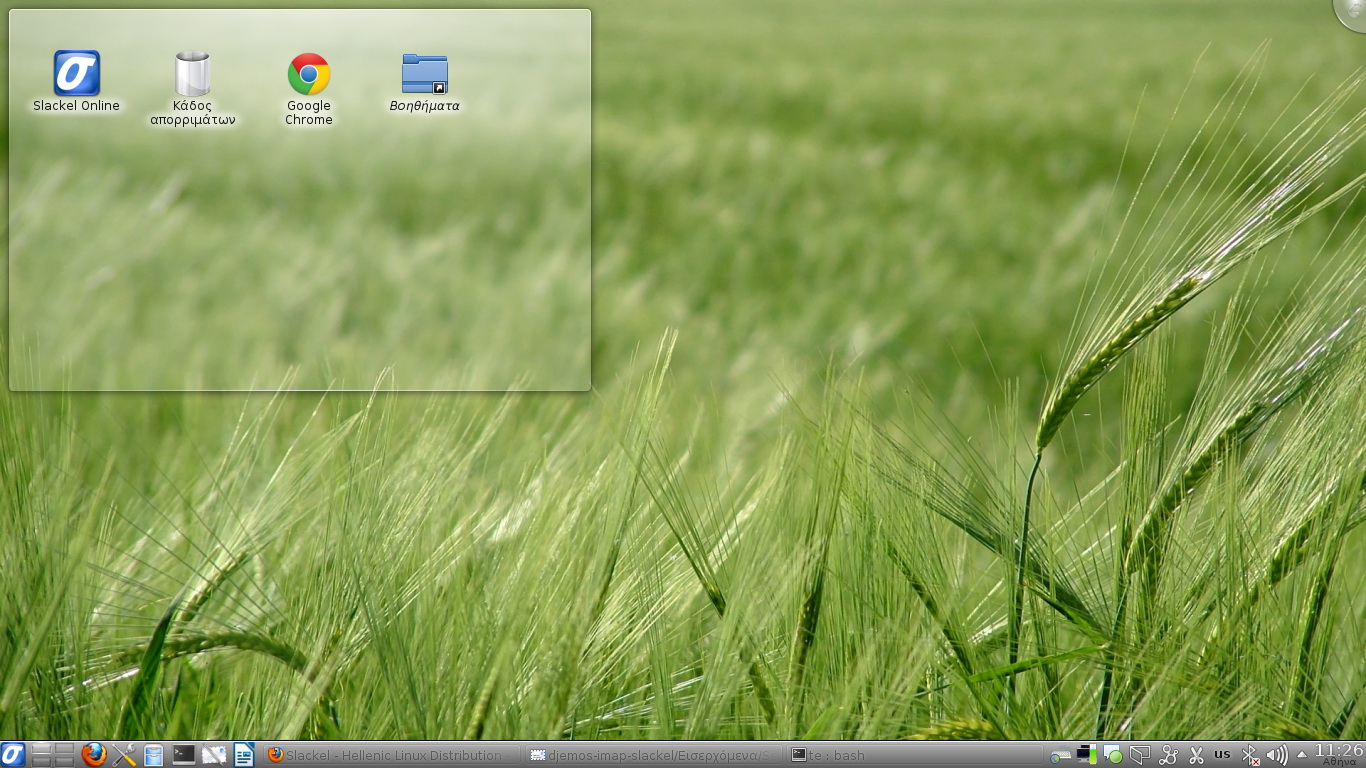Open the system settings wrench icon
1366x768 pixels.
tap(124, 755)
